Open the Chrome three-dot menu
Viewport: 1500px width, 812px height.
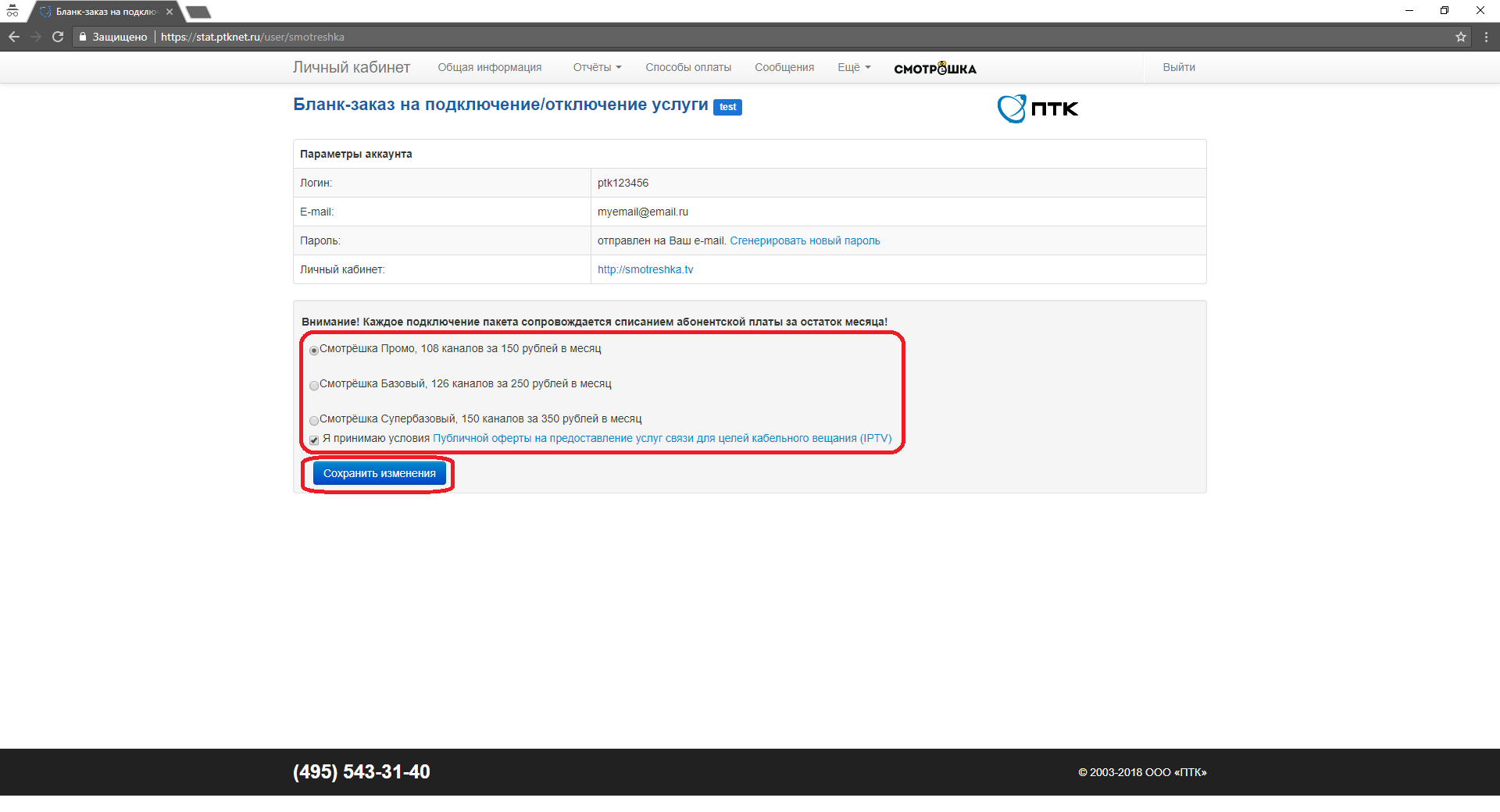click(1486, 37)
